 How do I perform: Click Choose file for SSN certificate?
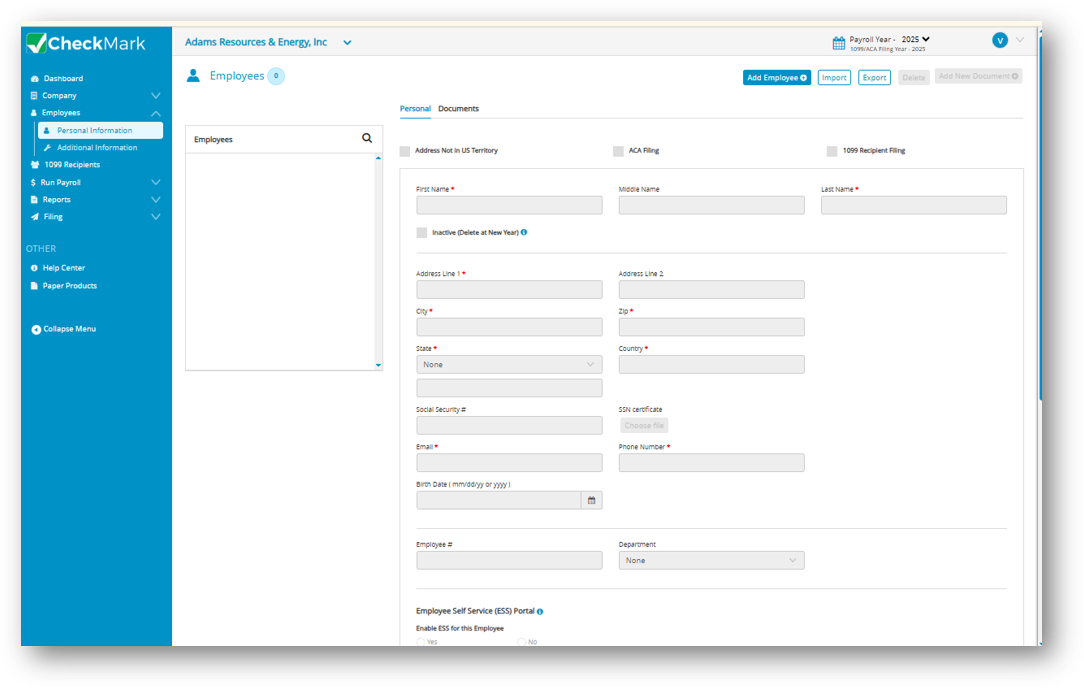(644, 426)
